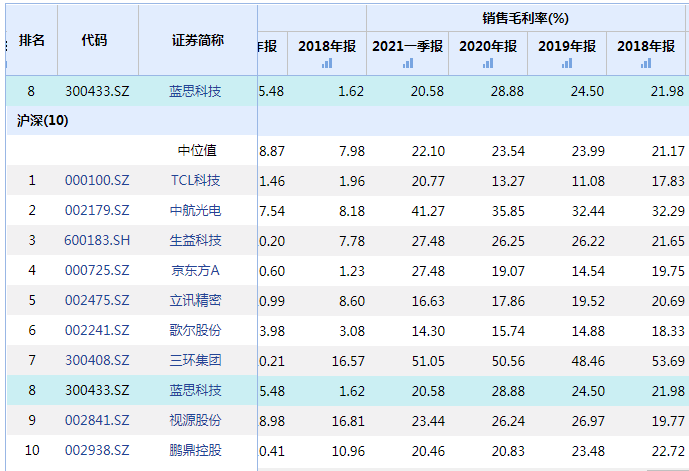Select TCL科技 value 20.77

(x=428, y=181)
